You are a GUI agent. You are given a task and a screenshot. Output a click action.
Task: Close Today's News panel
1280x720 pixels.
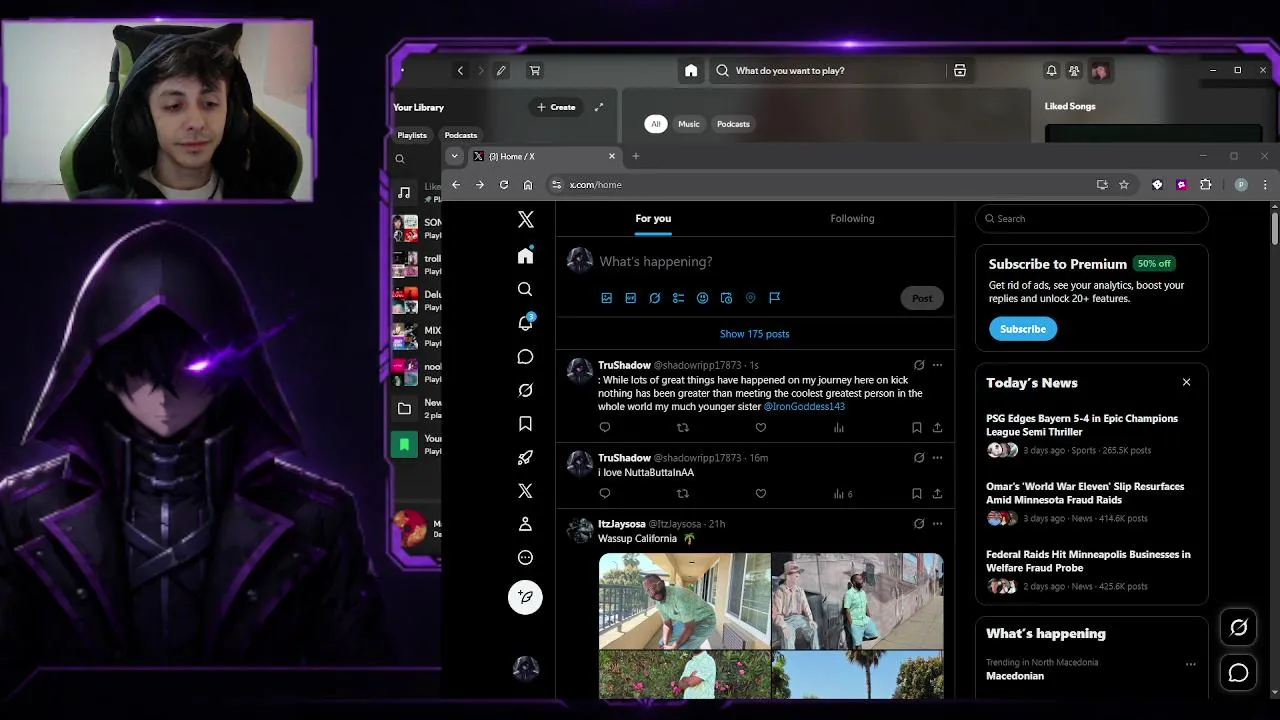1186,382
